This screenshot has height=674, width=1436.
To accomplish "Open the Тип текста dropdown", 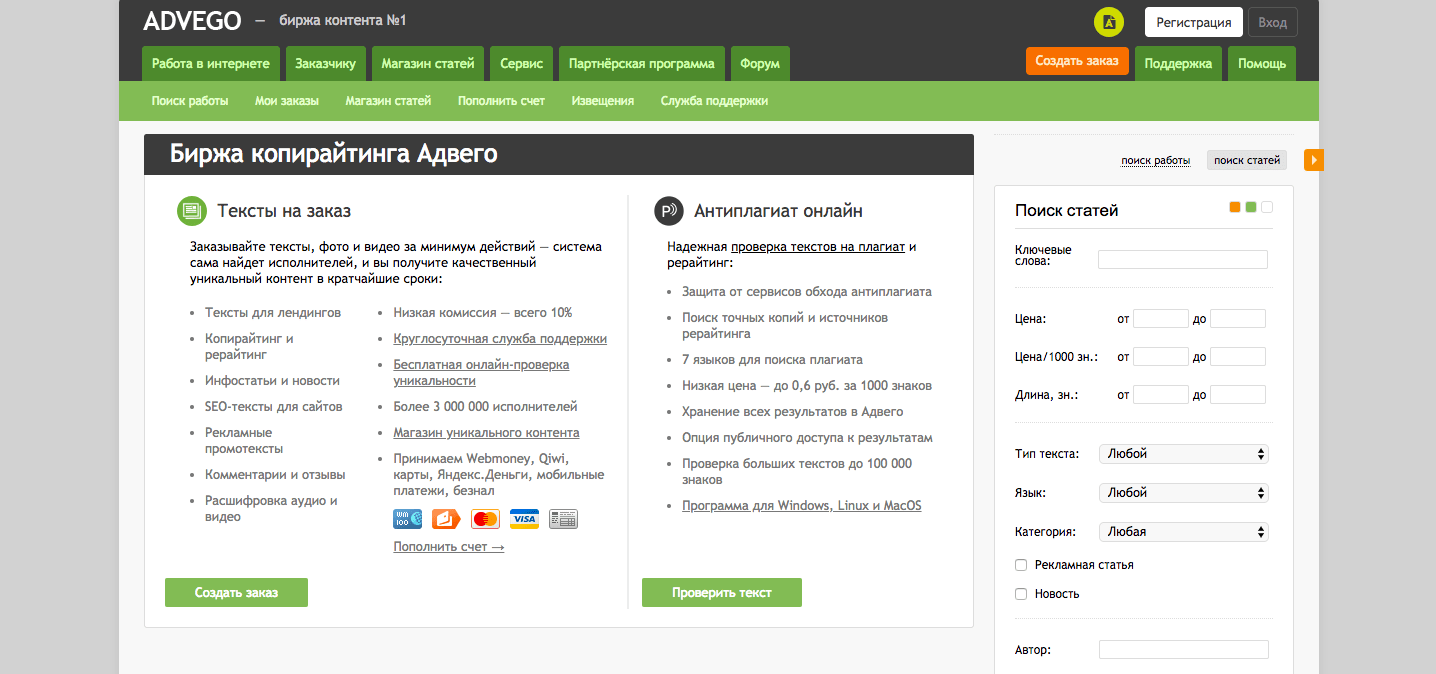I will pyautogui.click(x=1183, y=454).
